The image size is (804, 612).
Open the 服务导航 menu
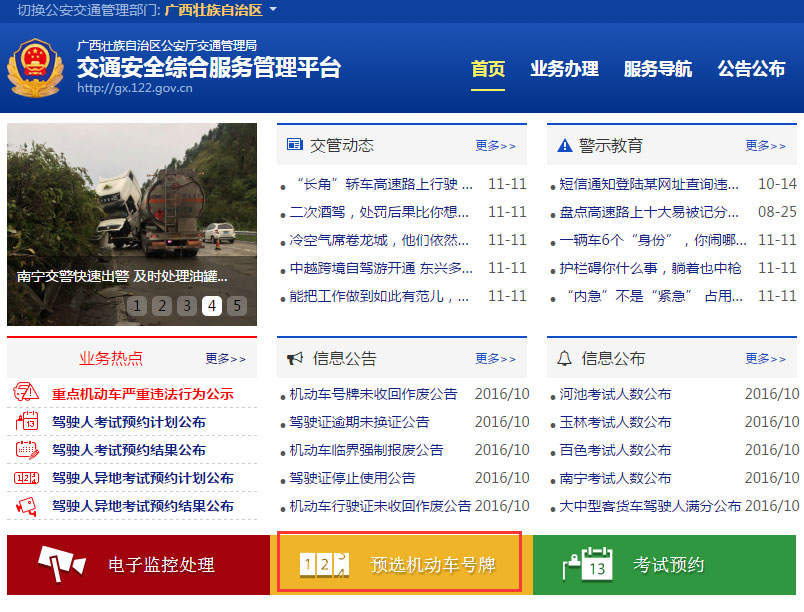(656, 71)
